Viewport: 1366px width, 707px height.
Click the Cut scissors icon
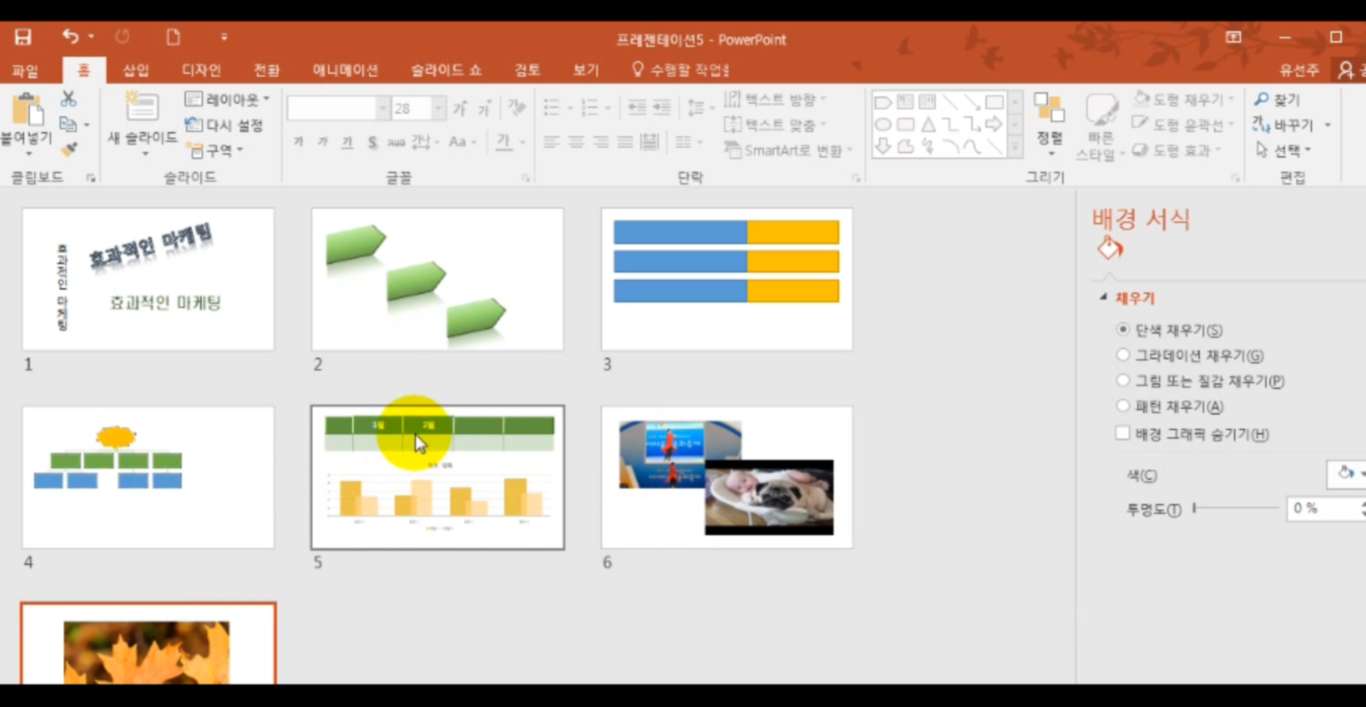click(68, 99)
